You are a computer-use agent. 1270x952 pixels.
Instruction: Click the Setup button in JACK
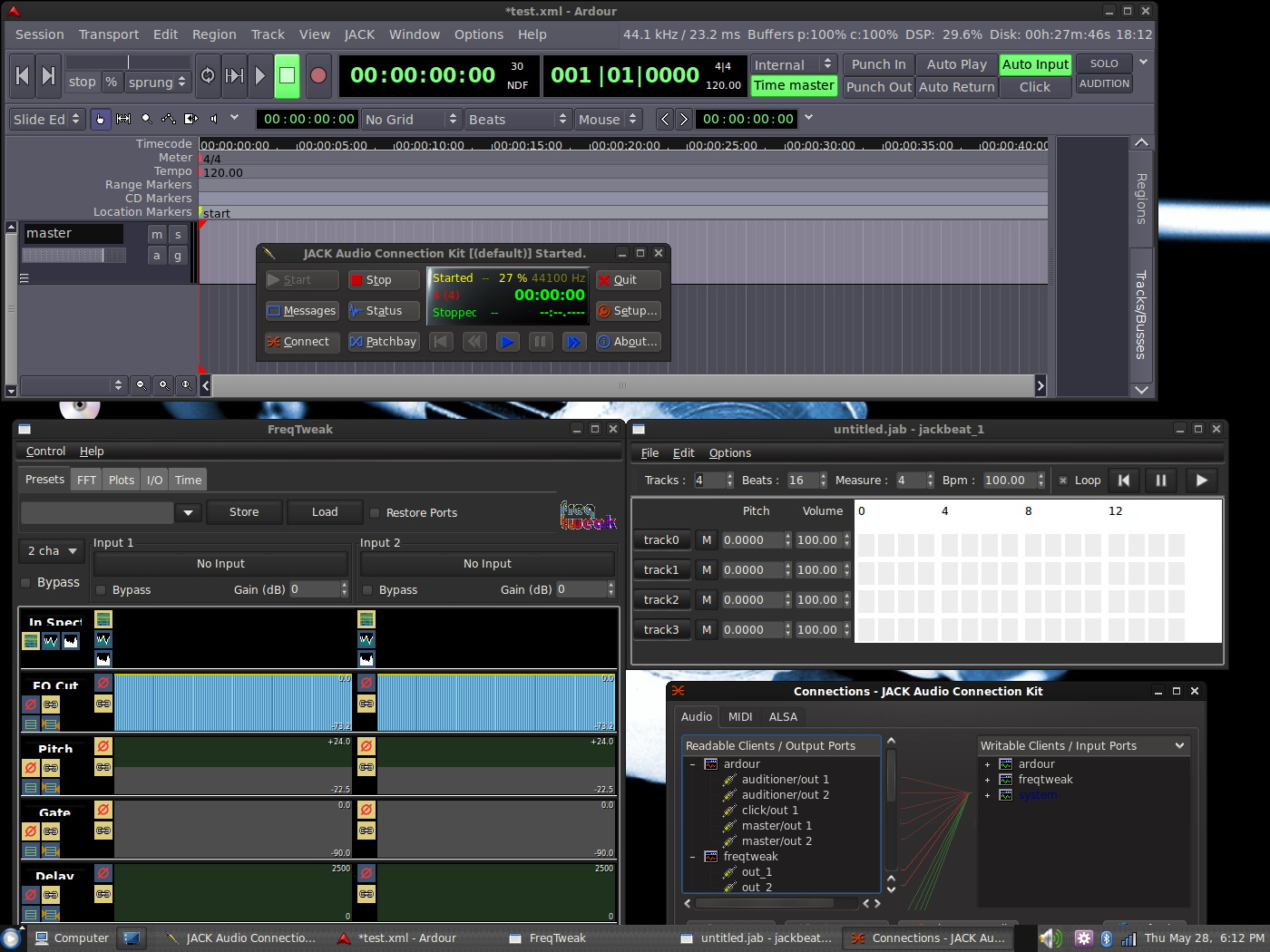click(x=627, y=311)
